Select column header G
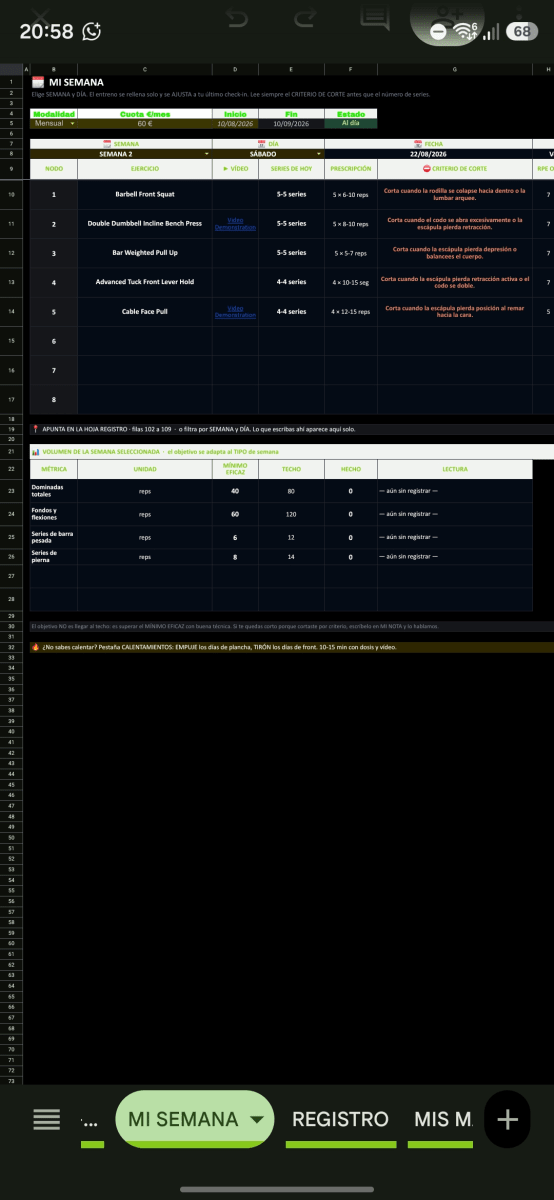This screenshot has height=1200, width=554. [x=455, y=69]
